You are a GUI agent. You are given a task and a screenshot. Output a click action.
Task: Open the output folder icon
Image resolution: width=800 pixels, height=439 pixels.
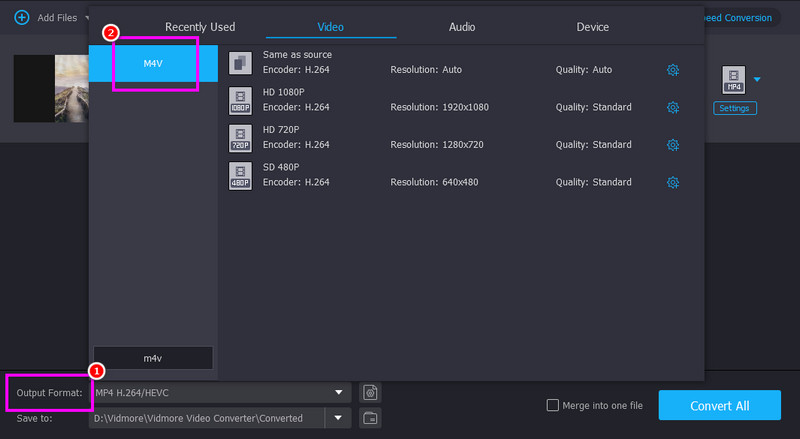tap(370, 418)
